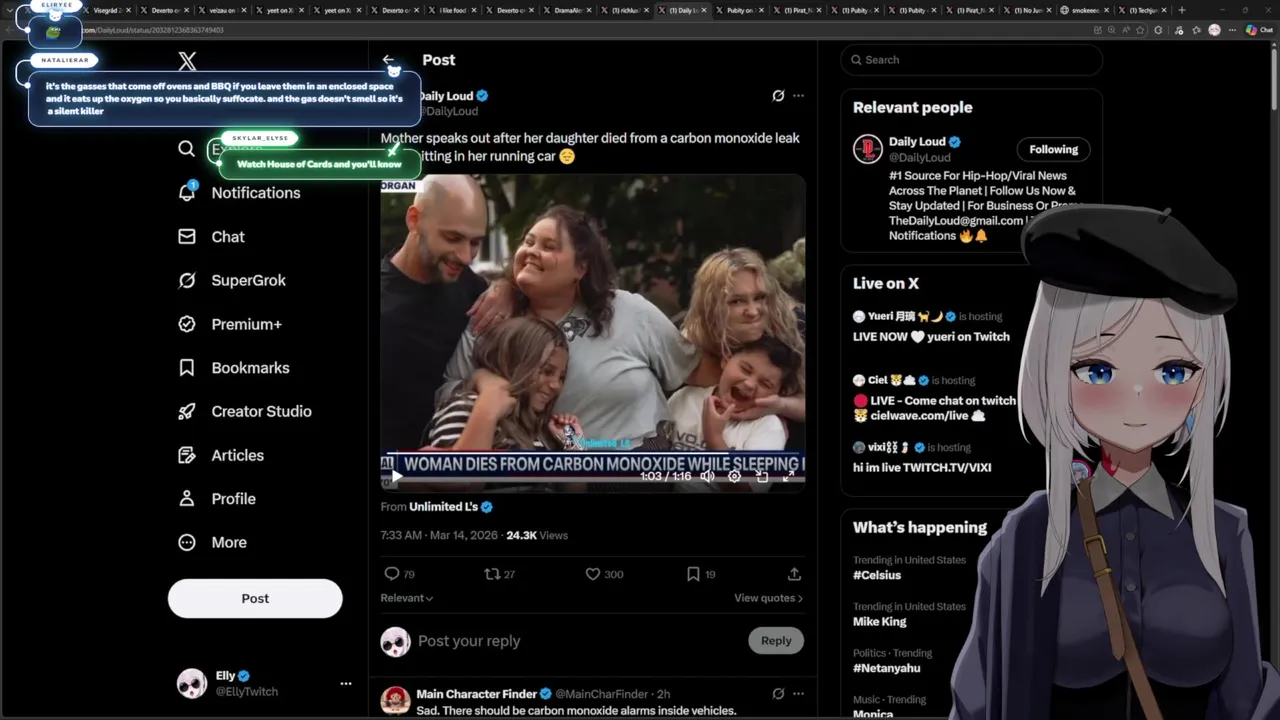Screen dimensions: 1280x720
Task: Open Main Character Finder profile name
Action: tap(476, 694)
